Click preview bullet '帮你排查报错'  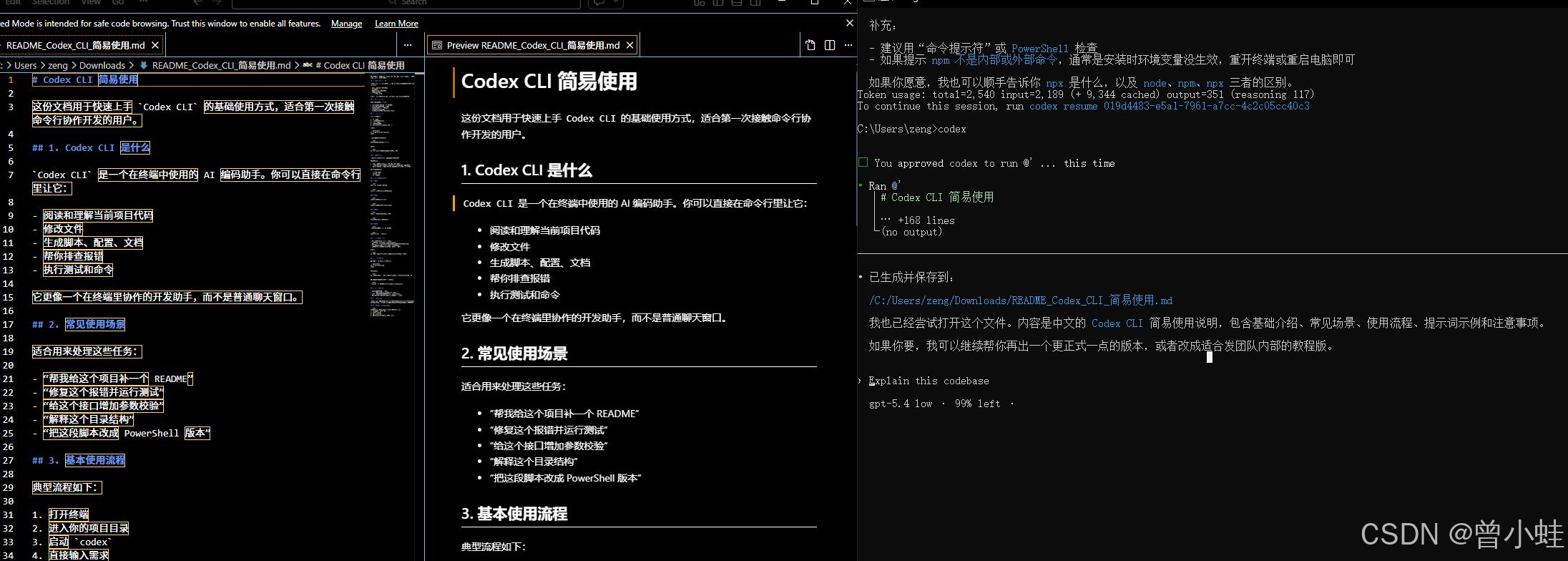(x=520, y=278)
